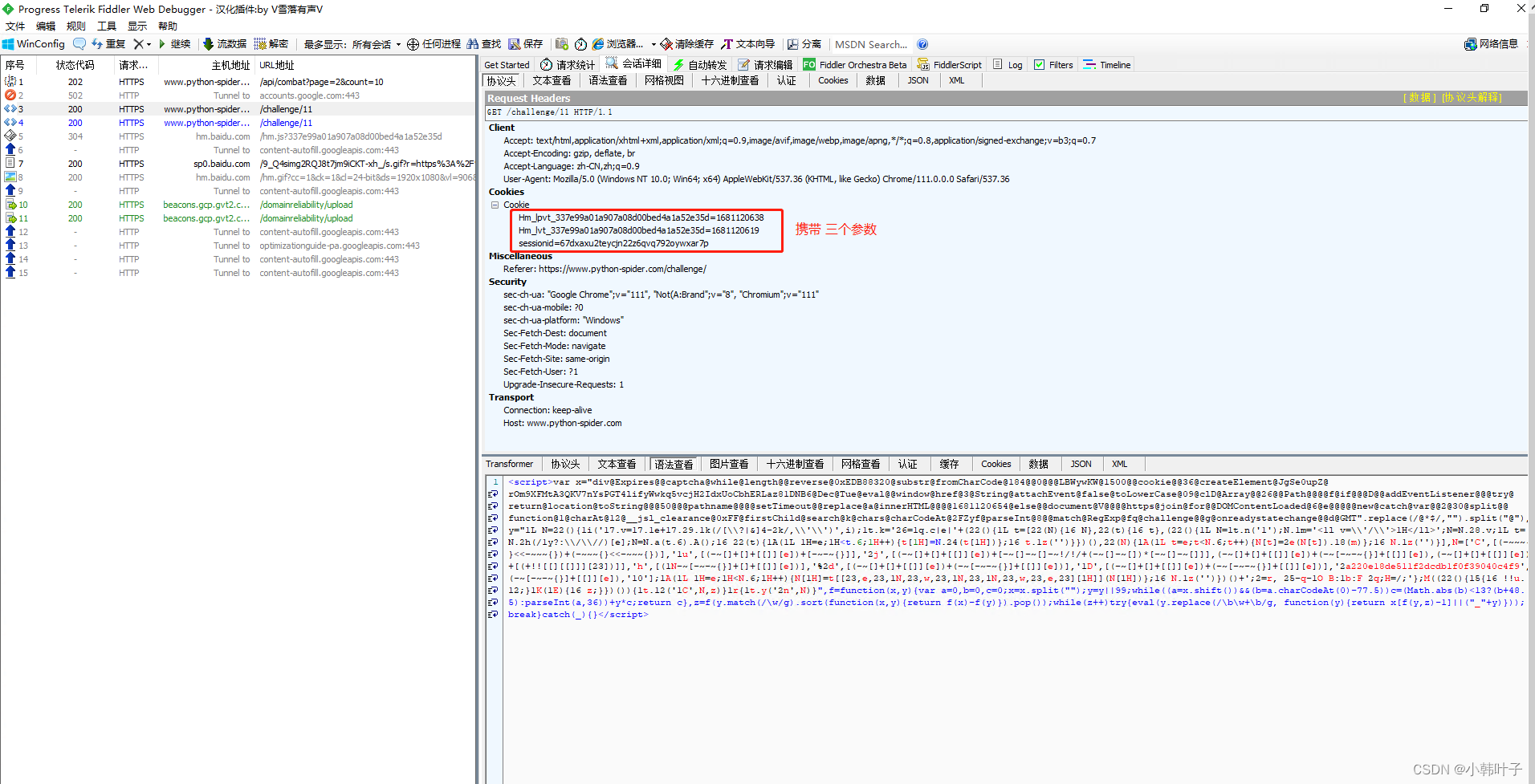Open the 工具 (Tools) menu

(x=107, y=26)
